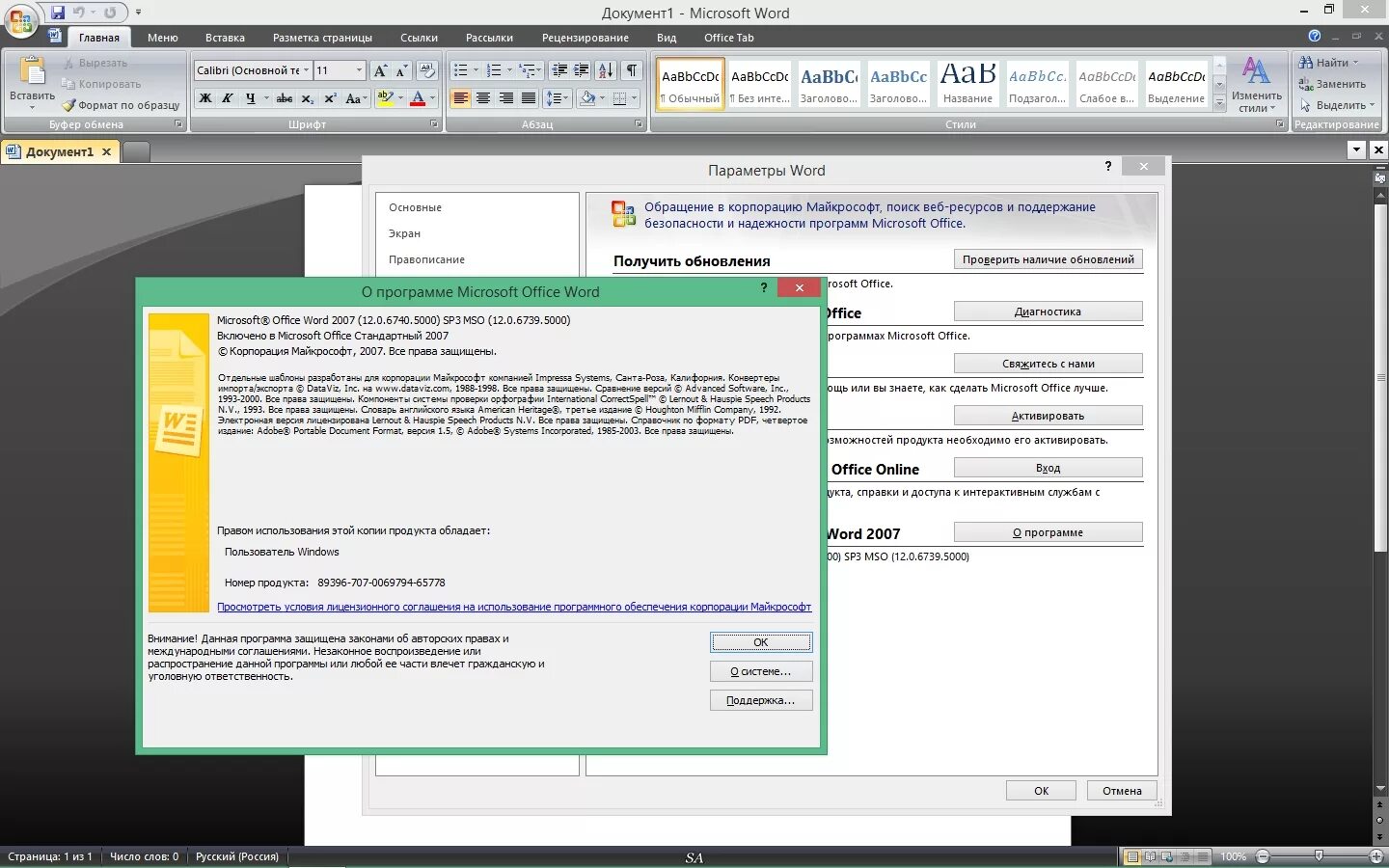This screenshot has width=1389, height=868.
Task: Apply red font color (A)
Action: point(418,98)
